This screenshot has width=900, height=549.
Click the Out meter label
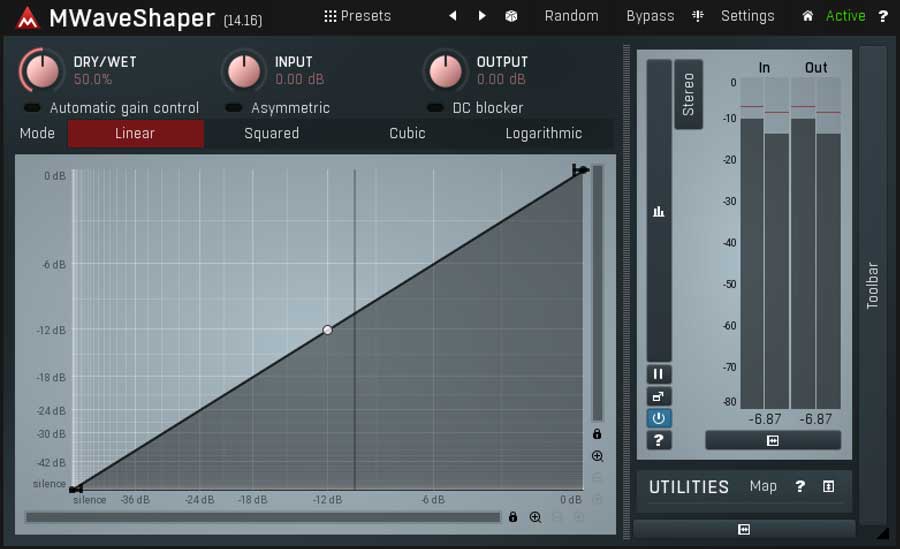click(816, 68)
